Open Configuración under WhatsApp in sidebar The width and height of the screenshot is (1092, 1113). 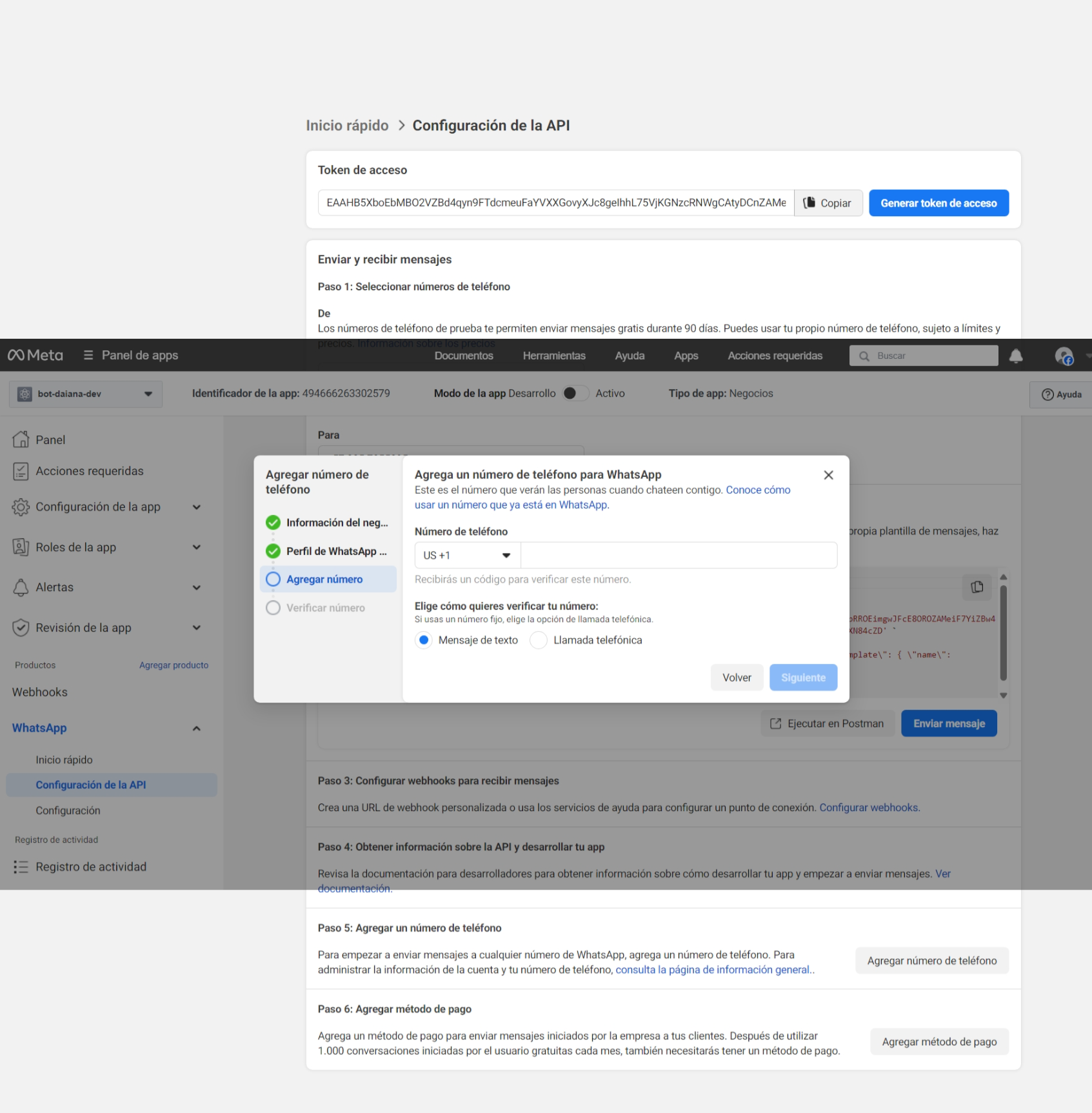click(68, 811)
